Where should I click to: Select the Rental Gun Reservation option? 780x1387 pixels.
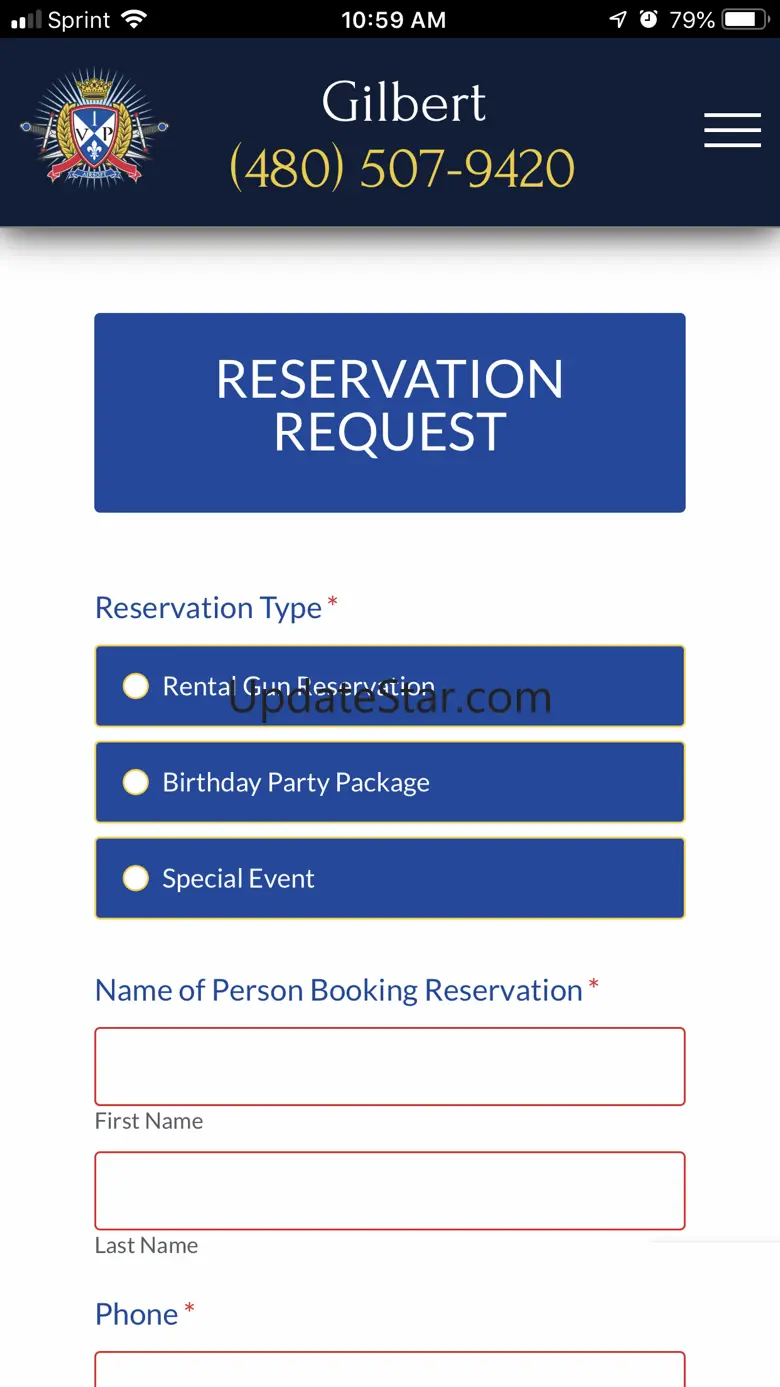tap(136, 686)
